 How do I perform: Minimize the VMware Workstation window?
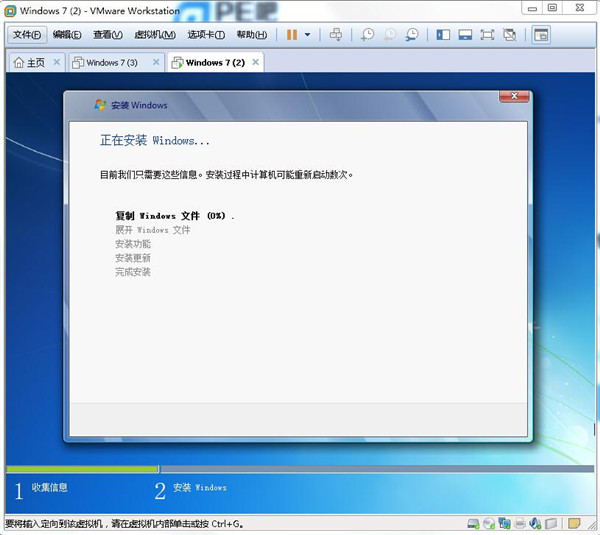click(532, 8)
